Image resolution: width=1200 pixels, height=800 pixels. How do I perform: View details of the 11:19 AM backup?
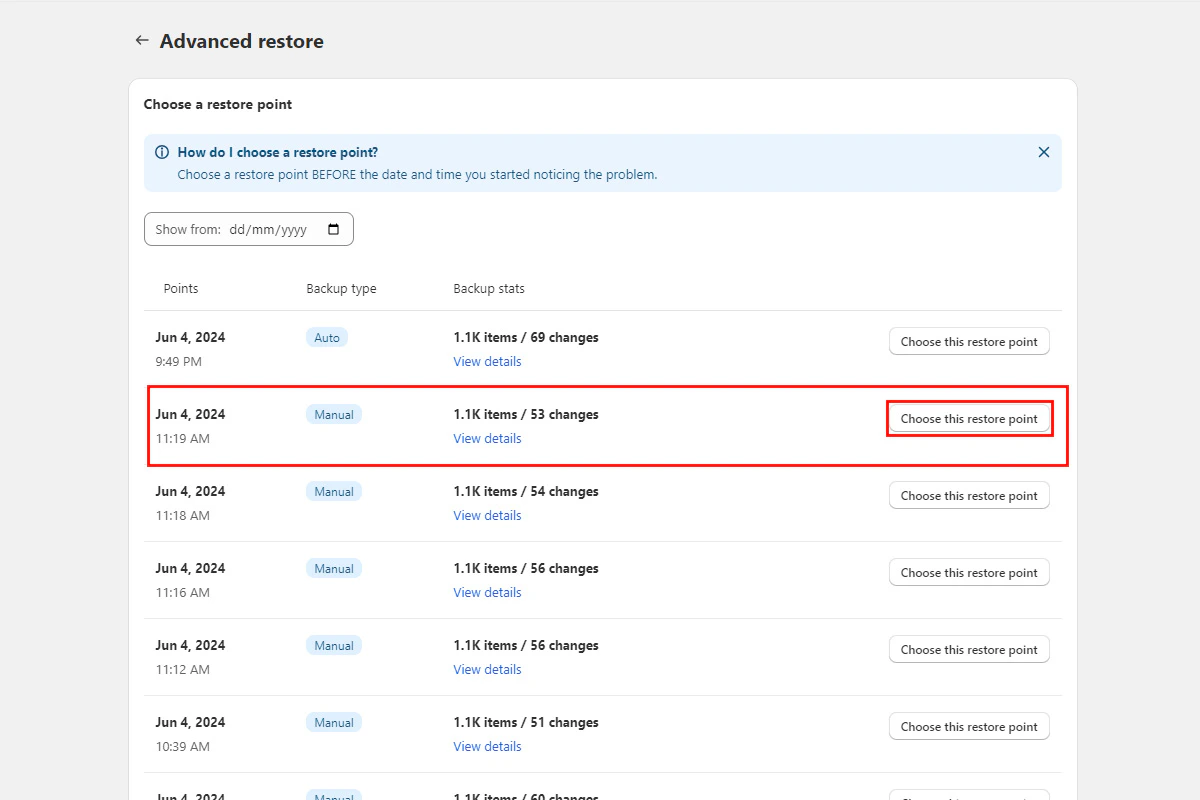(487, 438)
